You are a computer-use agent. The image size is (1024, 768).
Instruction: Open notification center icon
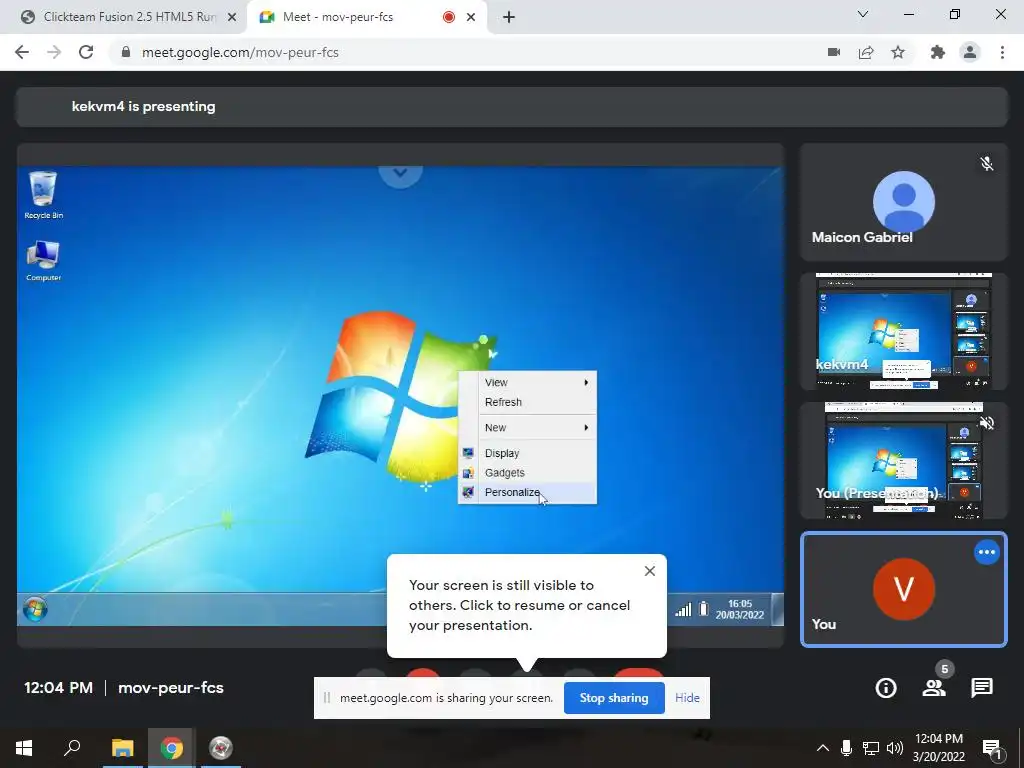(991, 749)
